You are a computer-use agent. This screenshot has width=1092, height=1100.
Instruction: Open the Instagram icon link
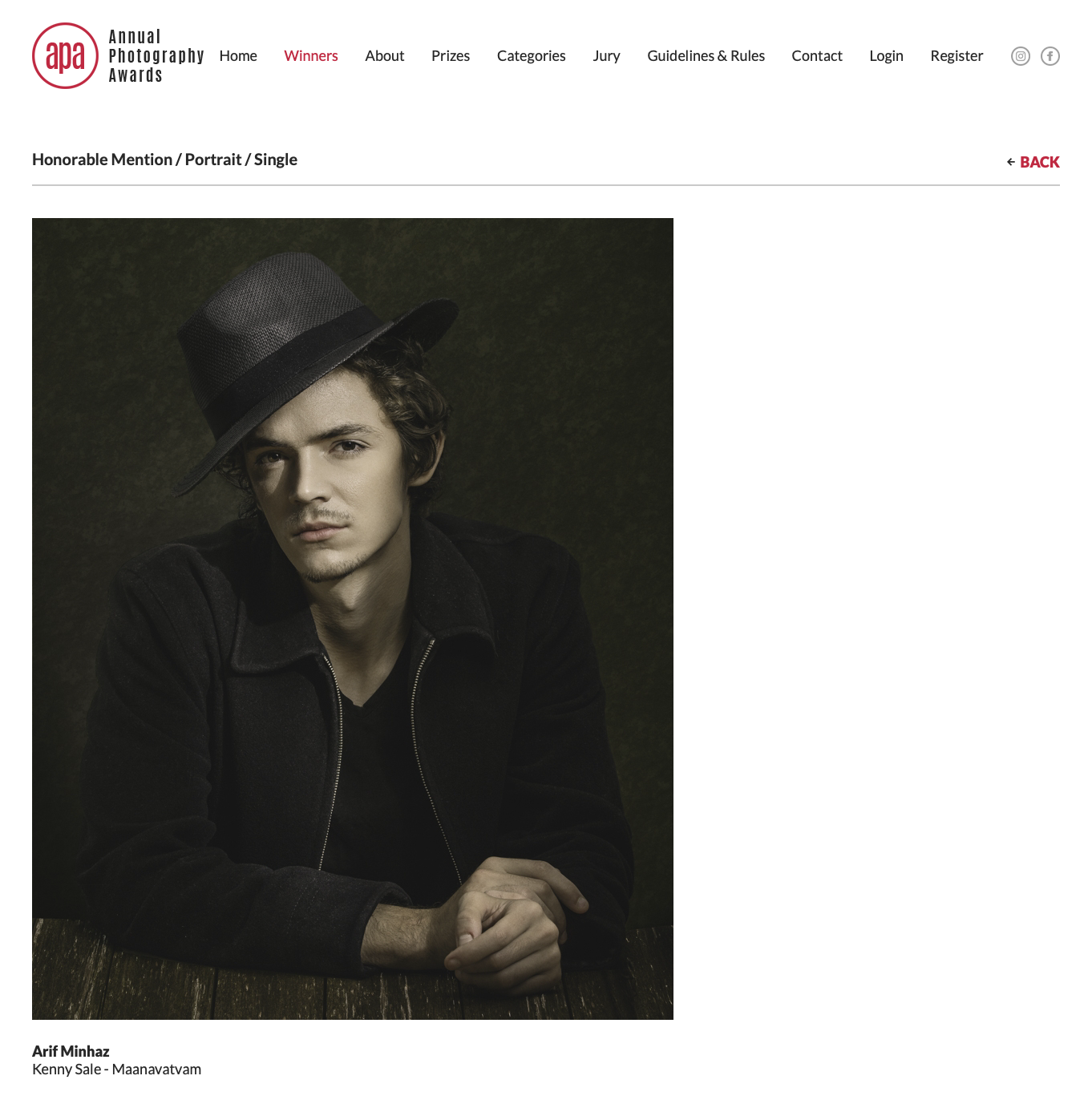(1020, 56)
